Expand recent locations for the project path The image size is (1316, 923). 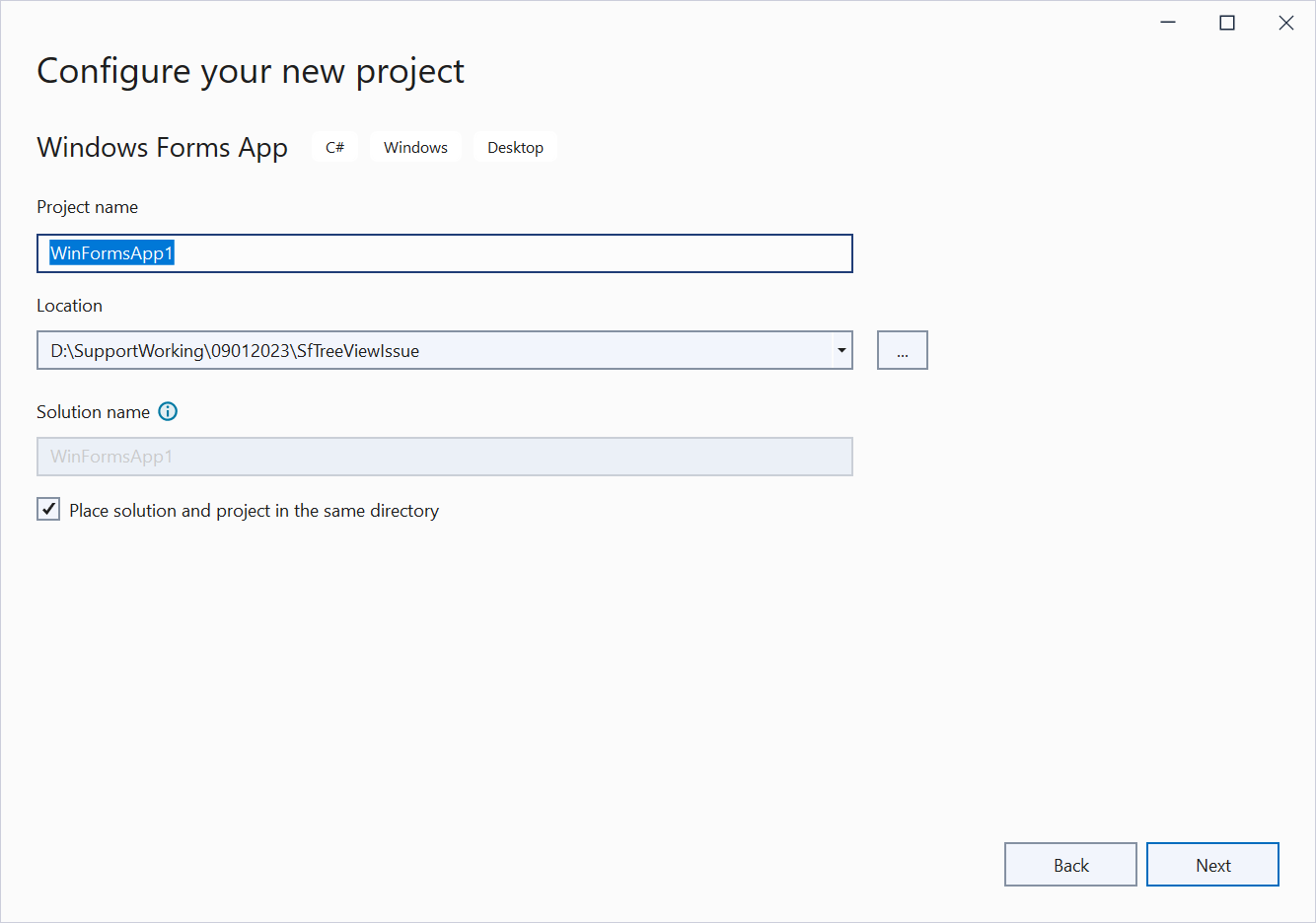[x=841, y=350]
